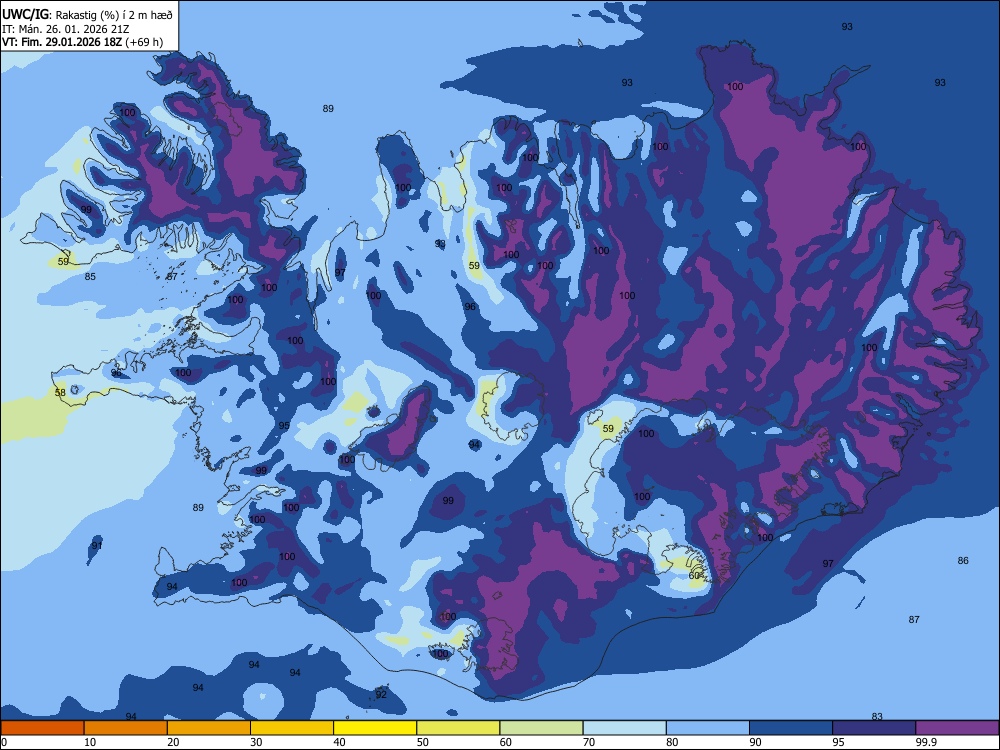Click the '90' legend tick label
Screen dimensions: 1000x750
click(x=755, y=742)
